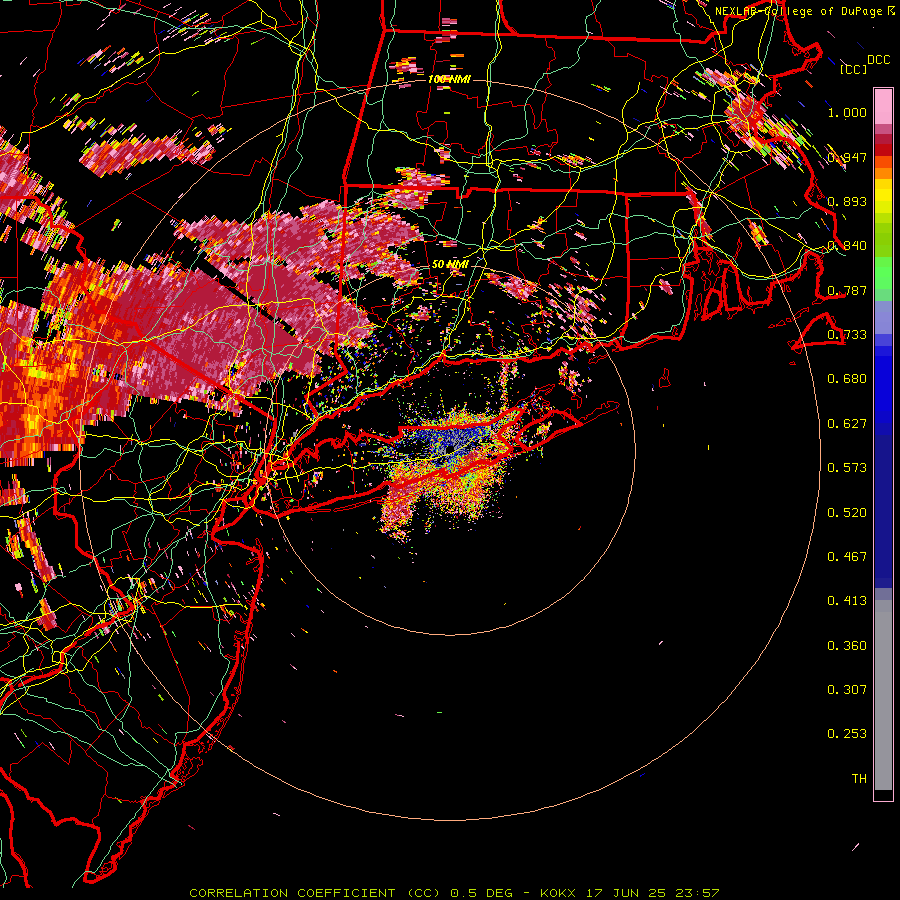Image resolution: width=900 pixels, height=900 pixels.
Task: Select the 0.627 legend value
Action: tap(847, 424)
